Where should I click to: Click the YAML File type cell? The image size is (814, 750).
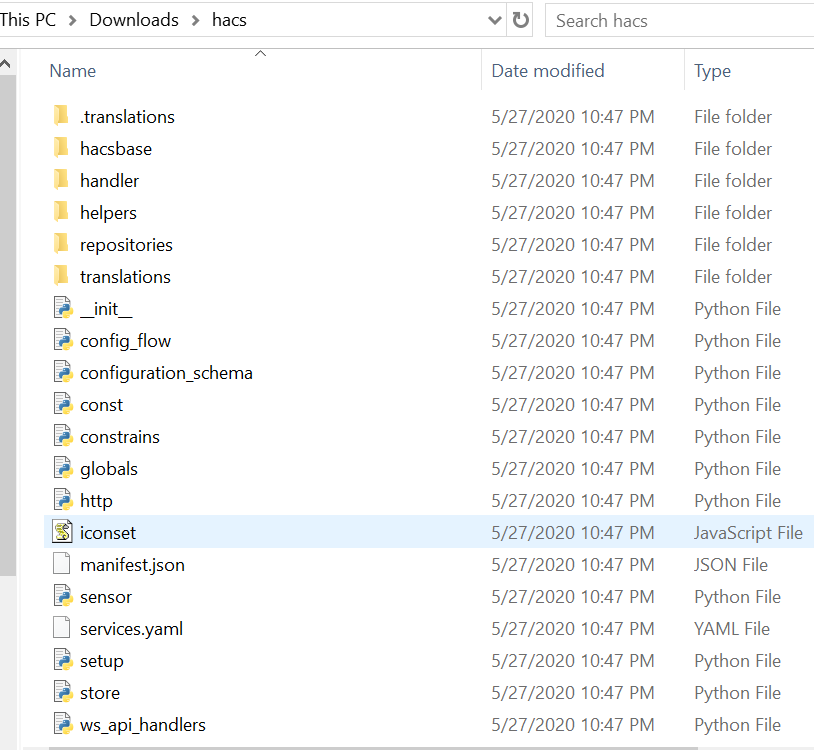[x=731, y=629]
